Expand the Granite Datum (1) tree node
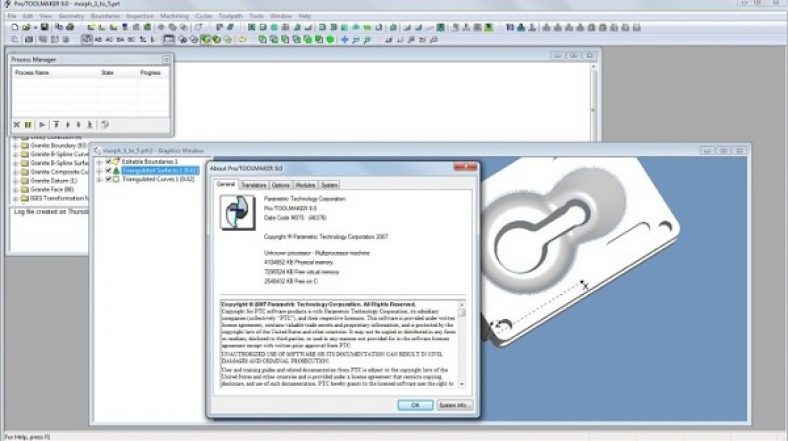Screen dimensions: 788x441 pos(16,181)
